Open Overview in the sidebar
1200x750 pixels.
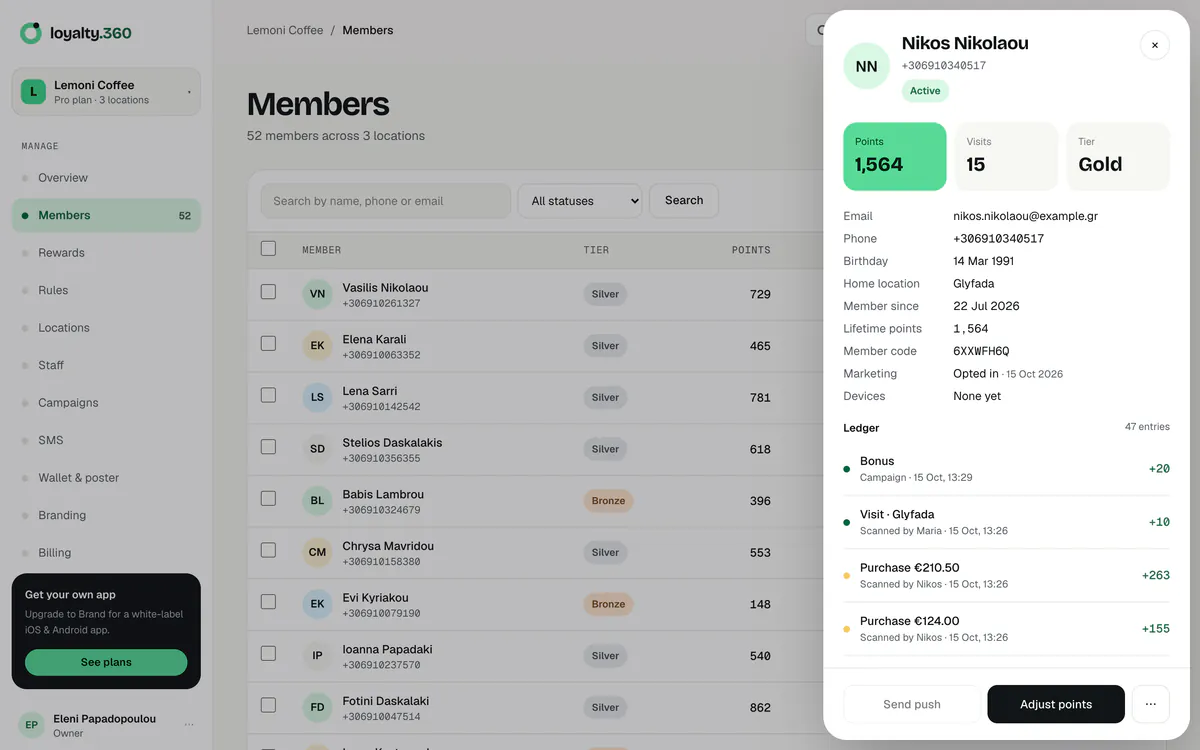106,178
